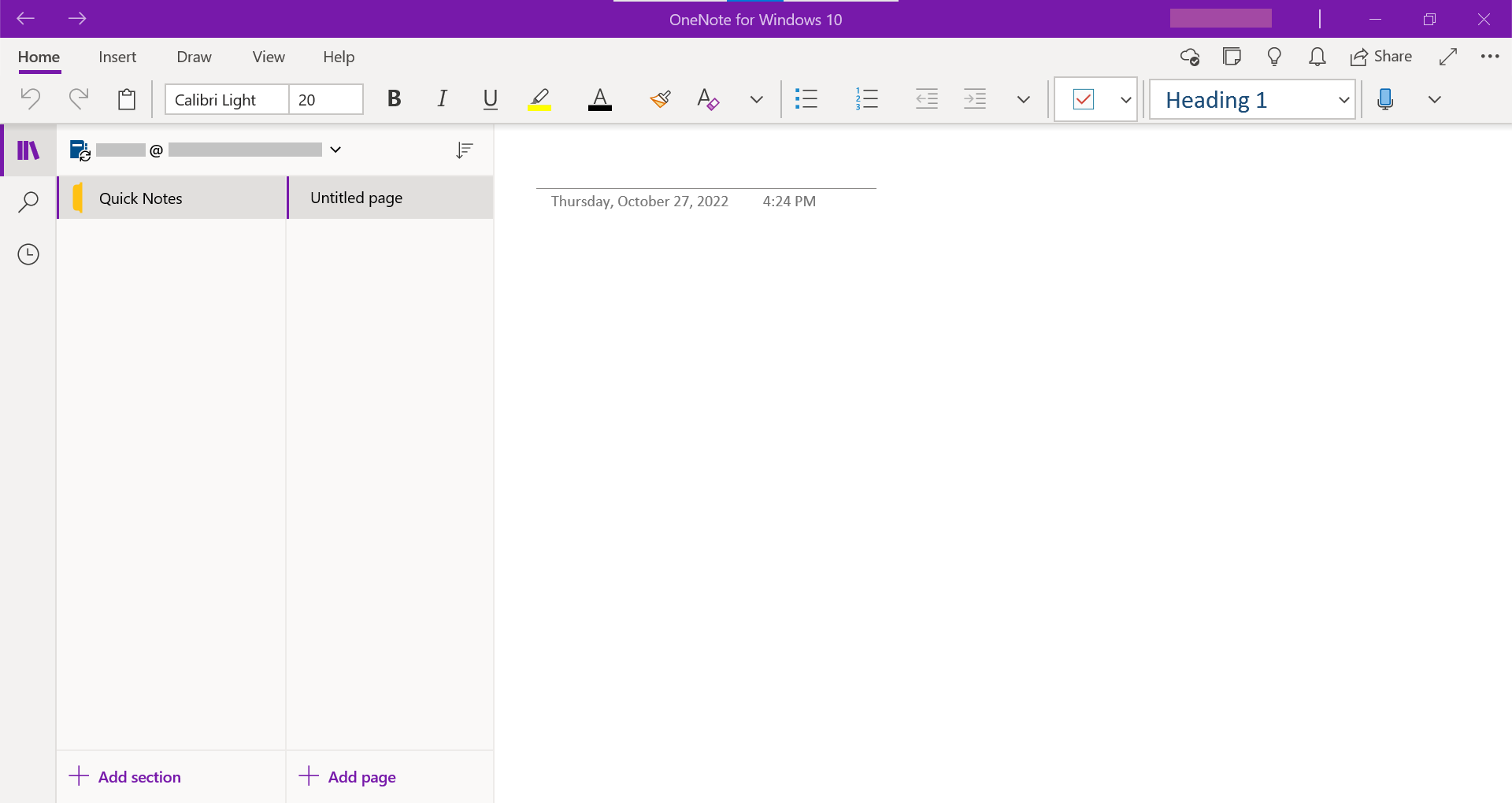The image size is (1512, 803).
Task: Toggle the numbered list
Action: pos(866,99)
